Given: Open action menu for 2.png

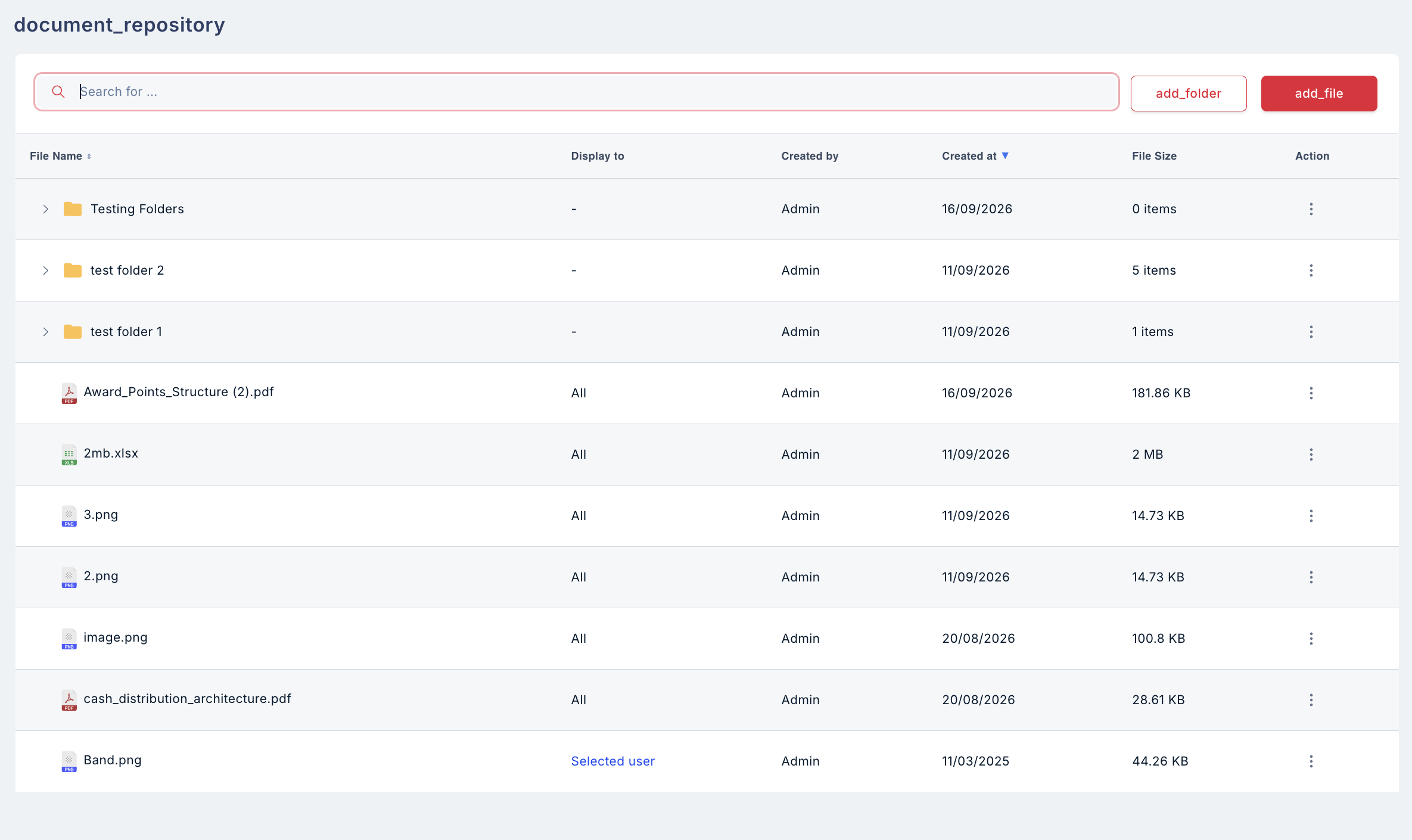Looking at the screenshot, I should (1311, 577).
